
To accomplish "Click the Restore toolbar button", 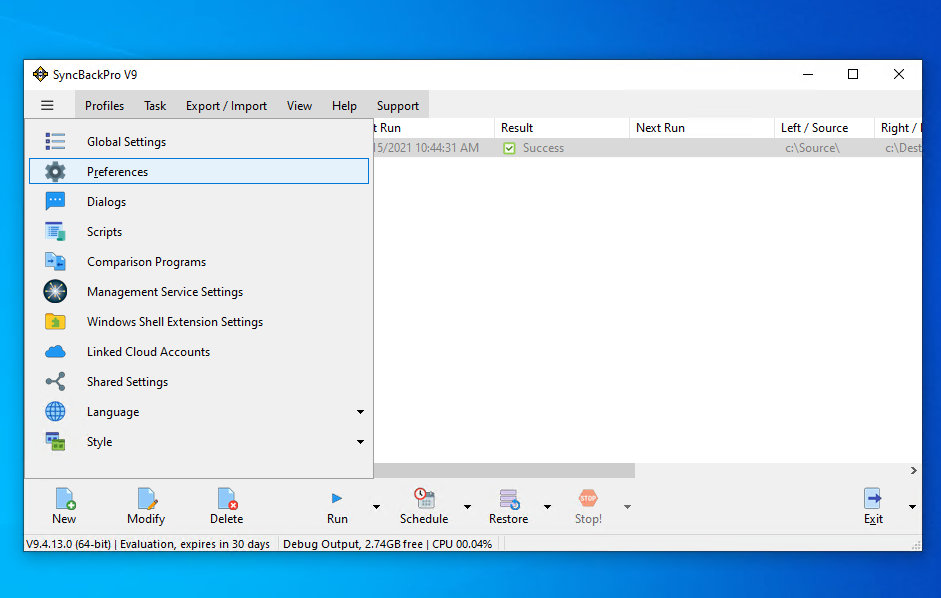I will [x=508, y=507].
